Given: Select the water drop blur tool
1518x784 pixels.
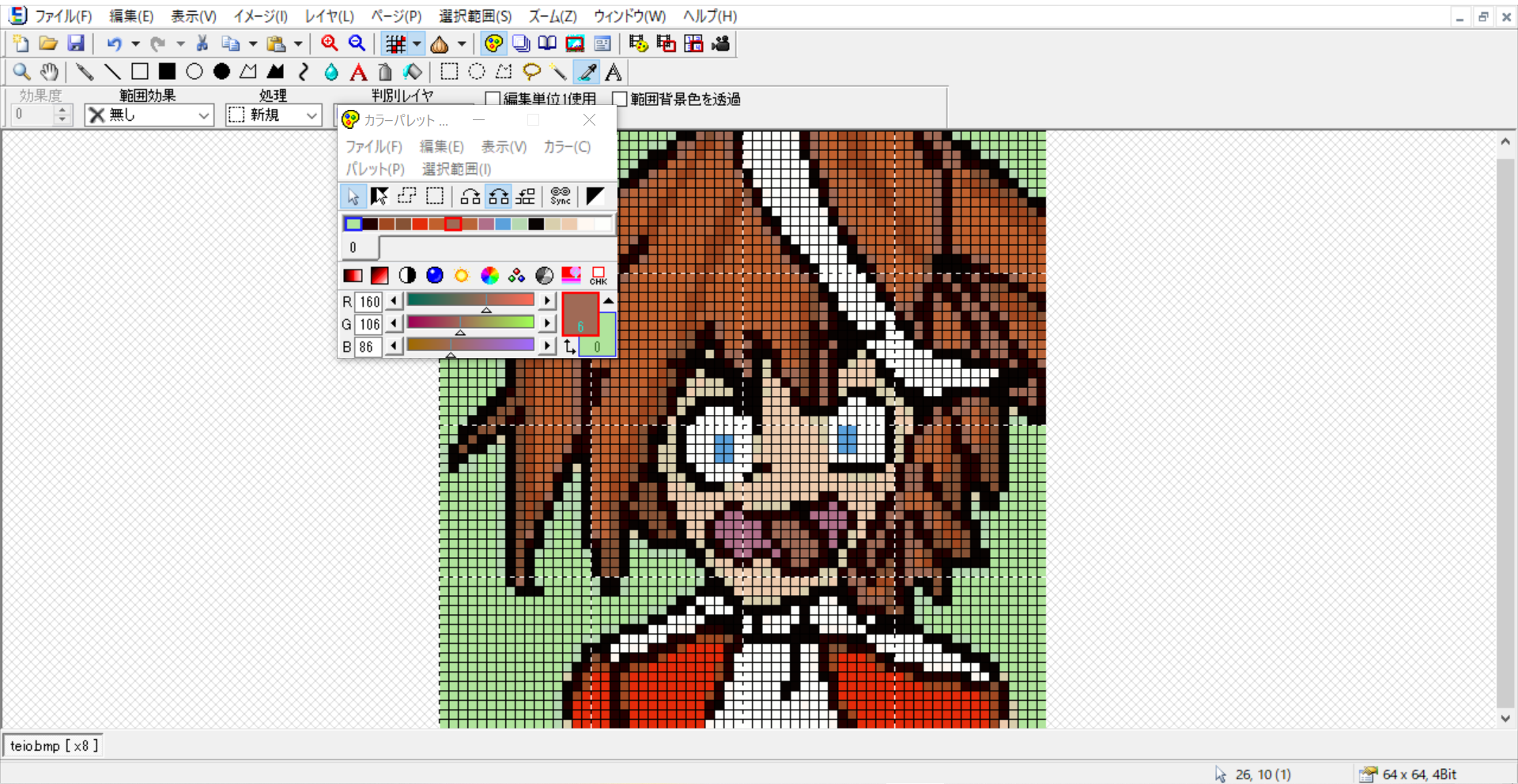Looking at the screenshot, I should click(x=331, y=72).
